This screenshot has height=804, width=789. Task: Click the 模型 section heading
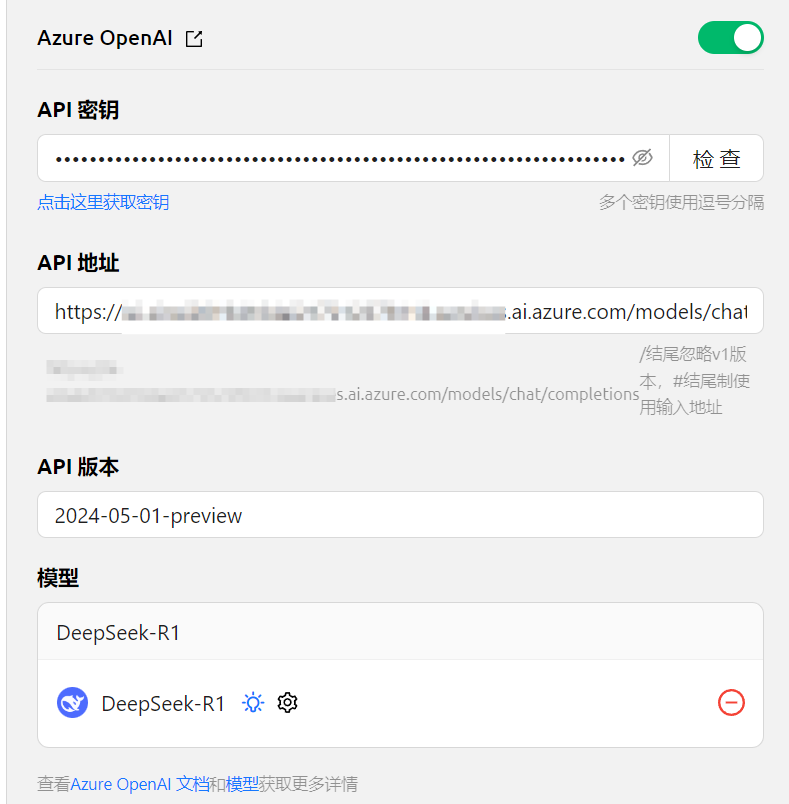58,578
